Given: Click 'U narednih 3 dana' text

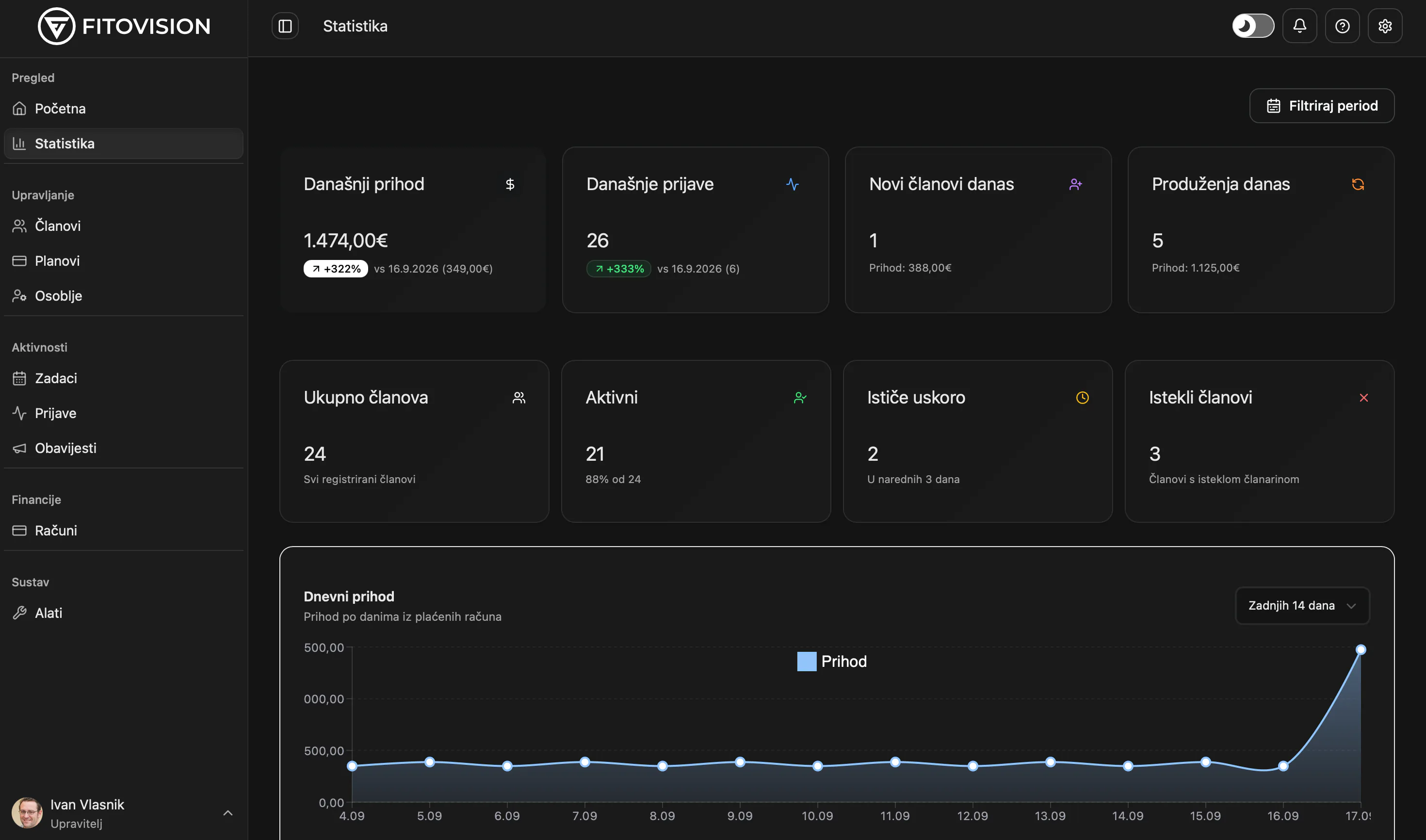Looking at the screenshot, I should 913,480.
